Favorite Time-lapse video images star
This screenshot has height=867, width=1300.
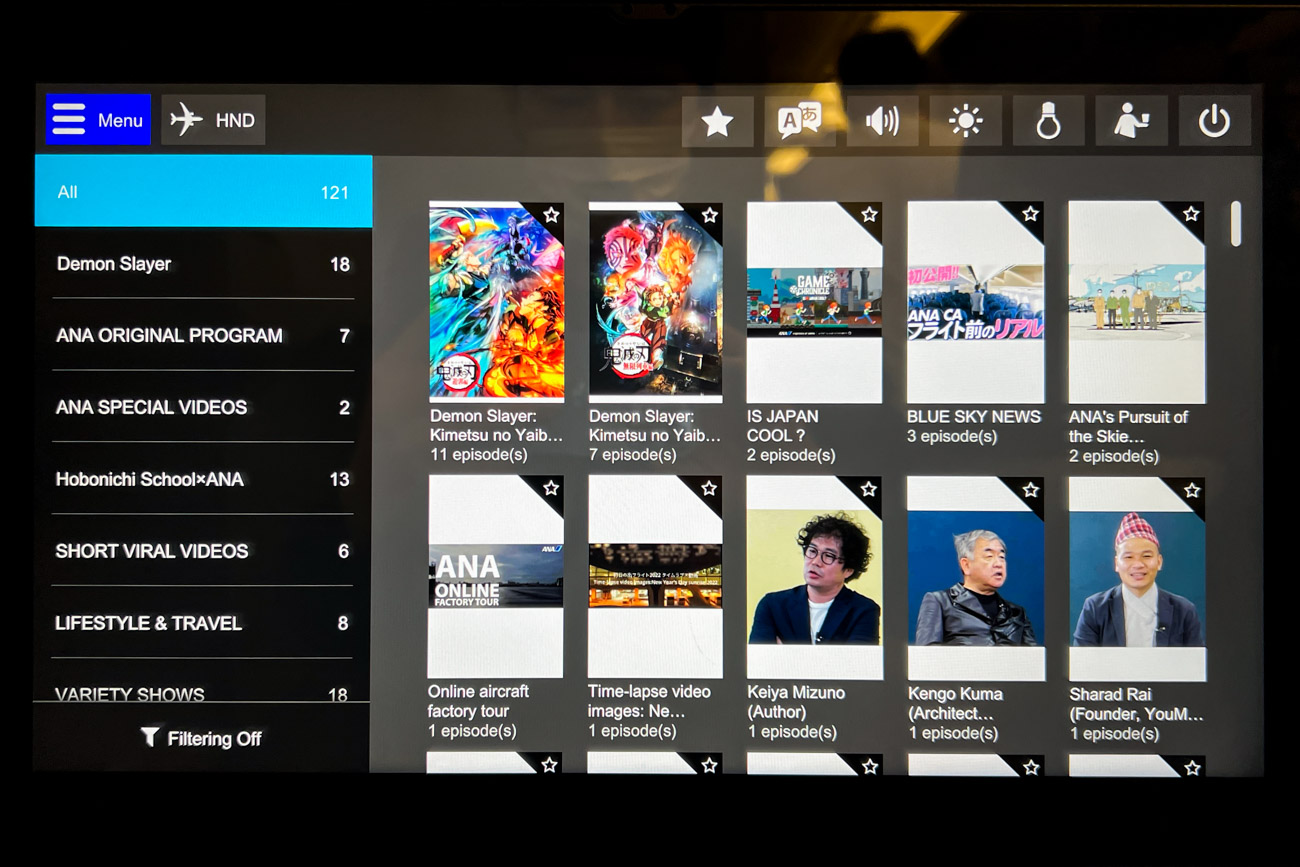[x=709, y=488]
